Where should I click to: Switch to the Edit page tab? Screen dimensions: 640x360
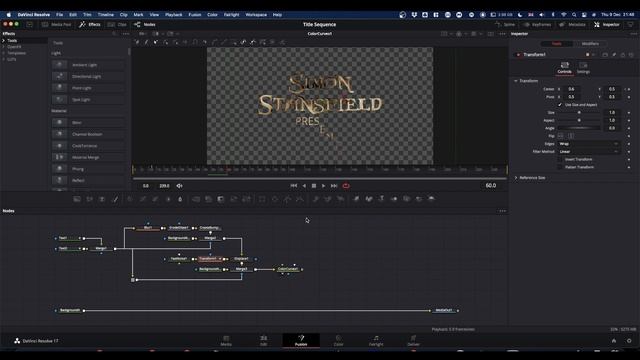point(264,340)
